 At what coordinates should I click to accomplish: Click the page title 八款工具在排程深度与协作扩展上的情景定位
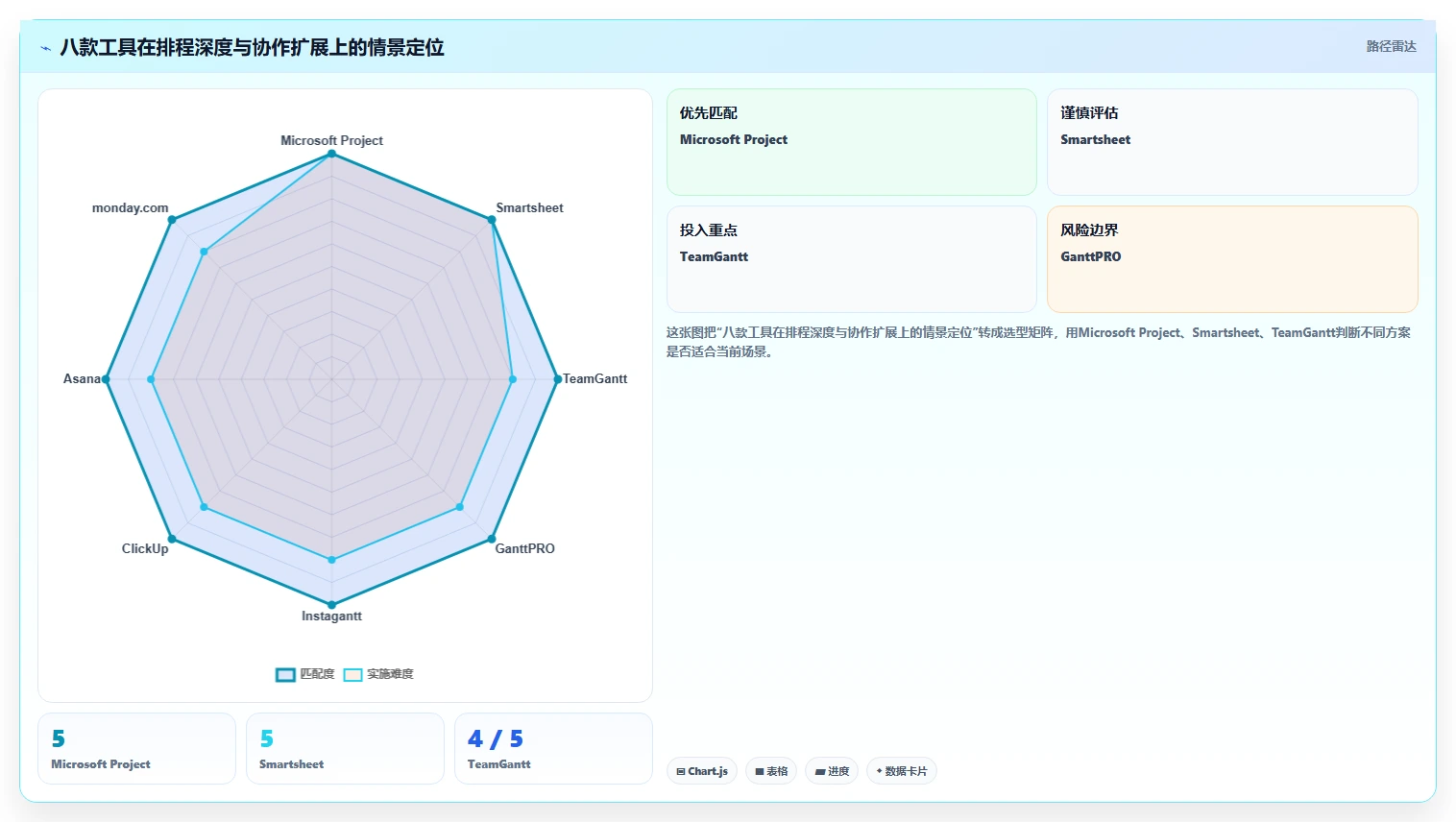tap(252, 47)
